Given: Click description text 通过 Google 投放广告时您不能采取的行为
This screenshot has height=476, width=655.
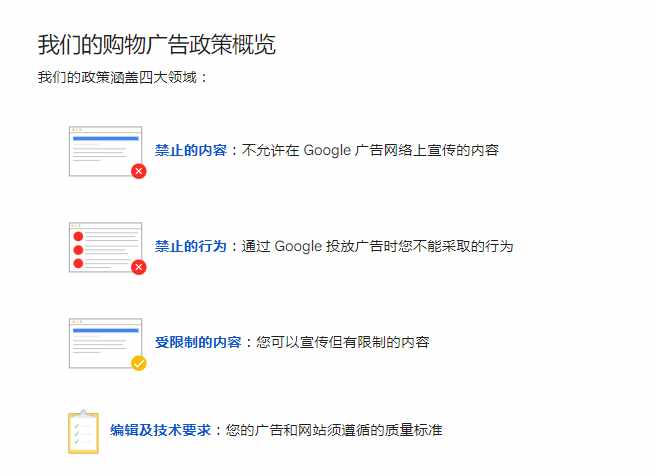Looking at the screenshot, I should click(x=377, y=246).
